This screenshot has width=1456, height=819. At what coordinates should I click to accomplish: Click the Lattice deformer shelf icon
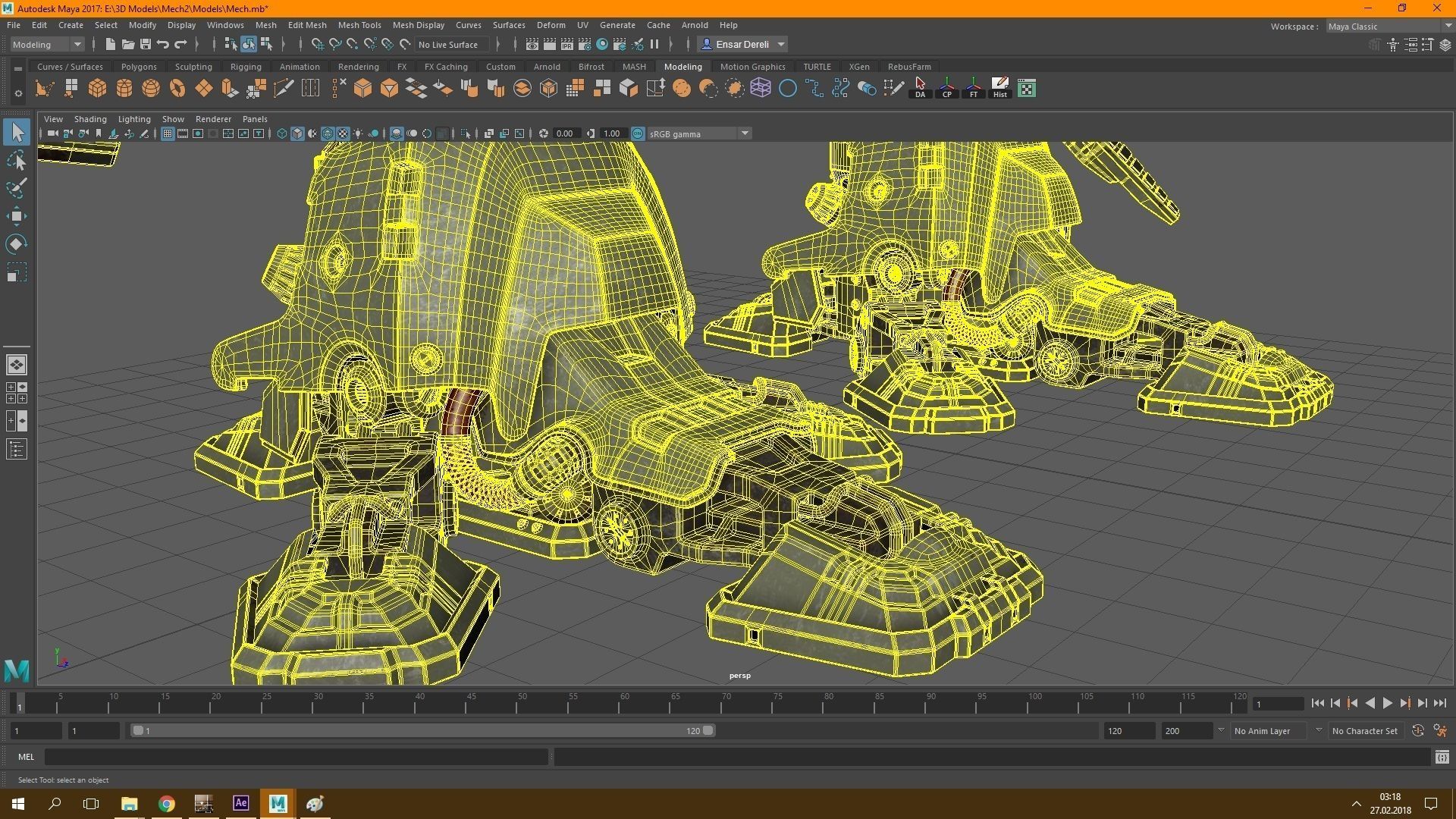(761, 89)
